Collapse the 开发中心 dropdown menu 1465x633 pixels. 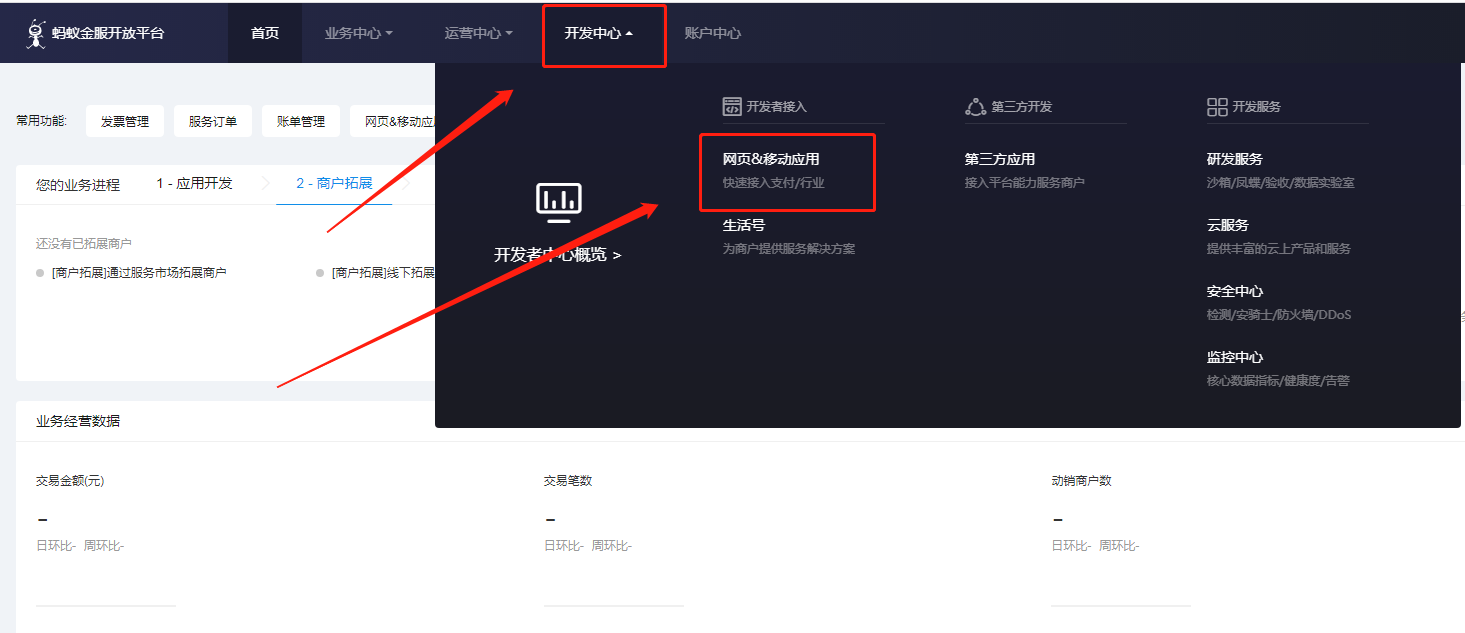point(599,33)
